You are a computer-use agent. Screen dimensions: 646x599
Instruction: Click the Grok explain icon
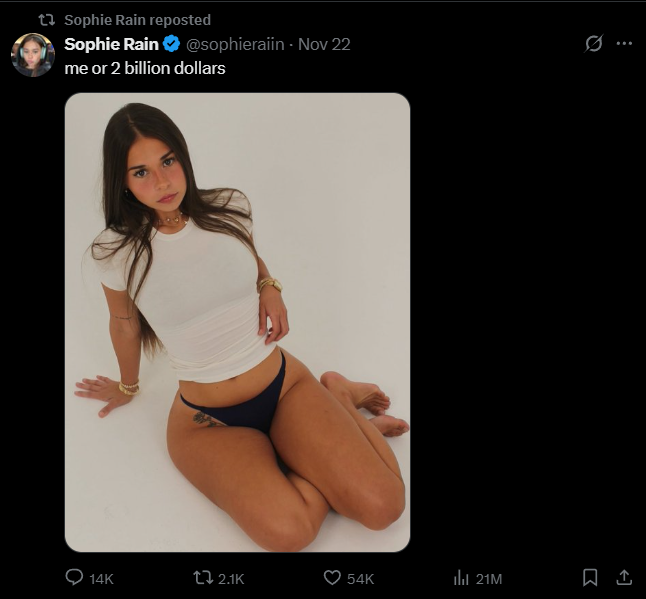pos(593,44)
